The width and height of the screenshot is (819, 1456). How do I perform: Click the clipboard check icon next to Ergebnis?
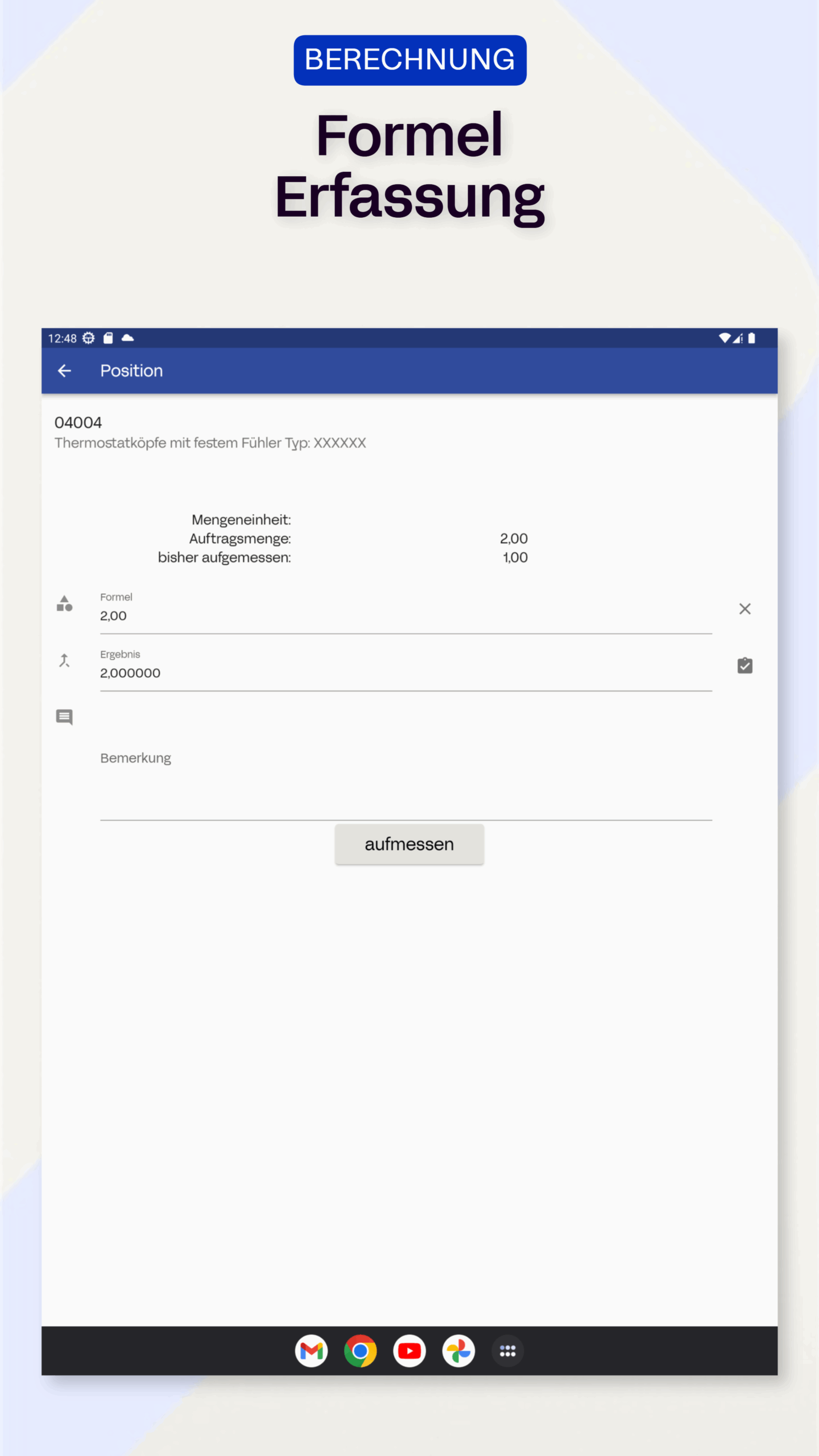[744, 665]
